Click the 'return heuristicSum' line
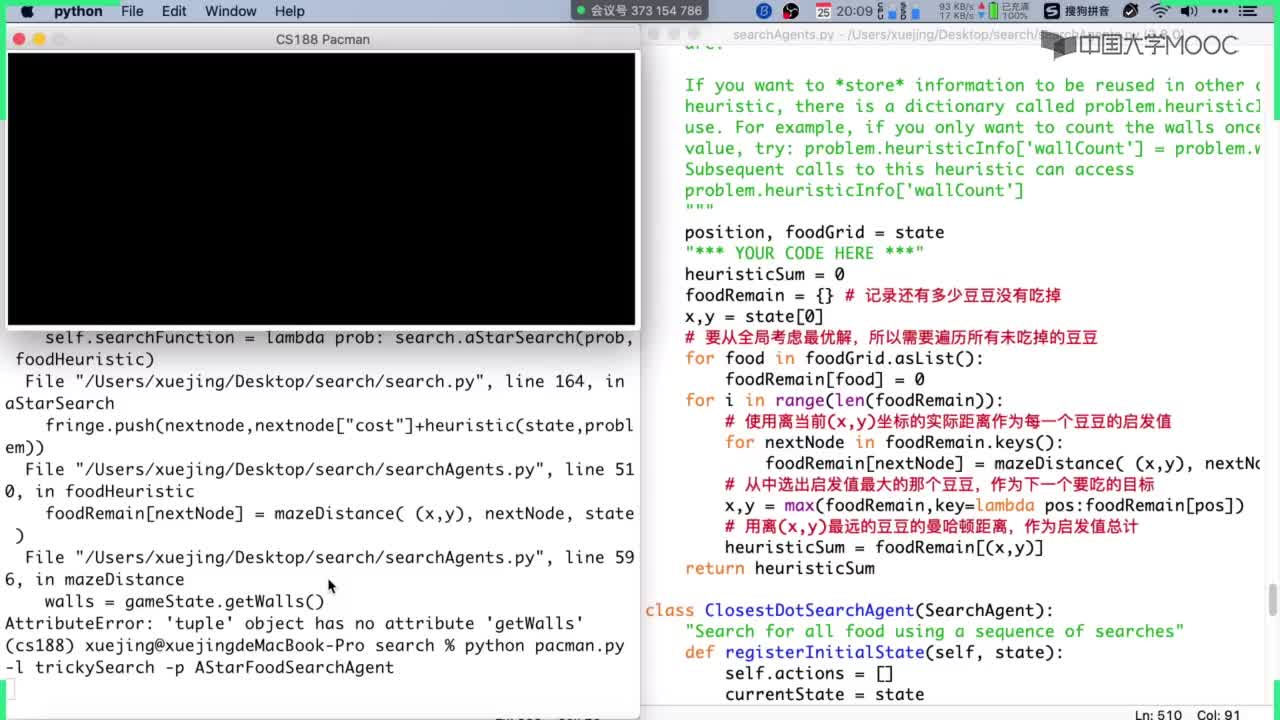The image size is (1280, 720). point(779,568)
